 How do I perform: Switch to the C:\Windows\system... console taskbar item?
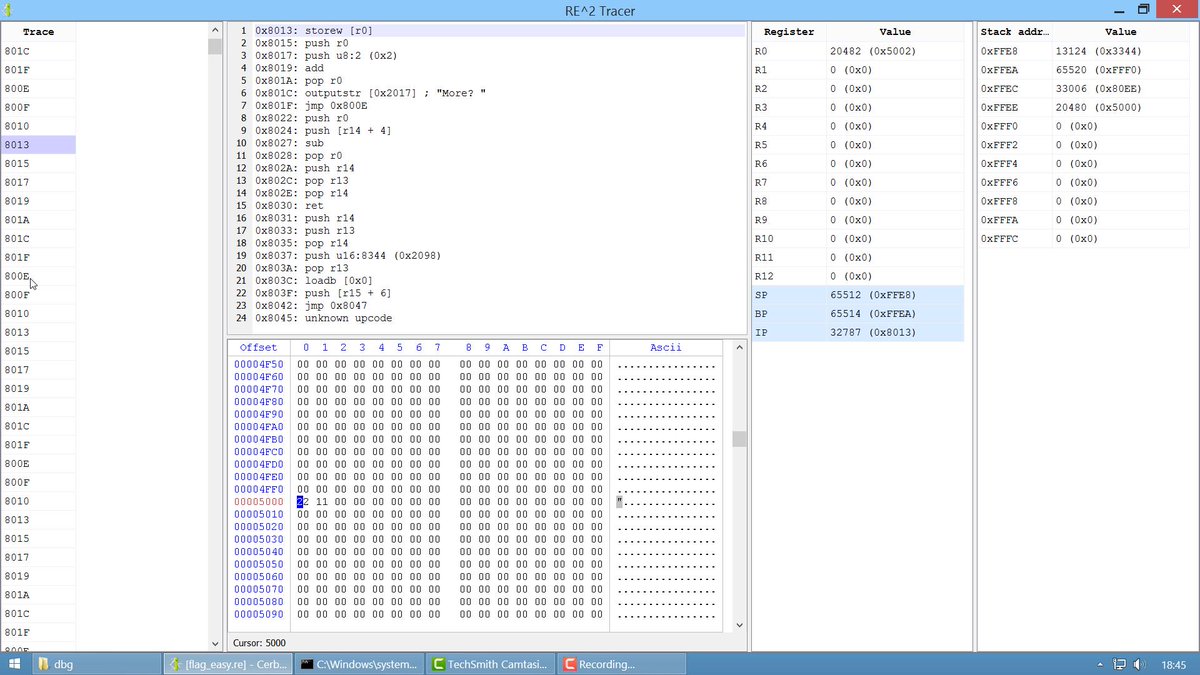pyautogui.click(x=361, y=664)
